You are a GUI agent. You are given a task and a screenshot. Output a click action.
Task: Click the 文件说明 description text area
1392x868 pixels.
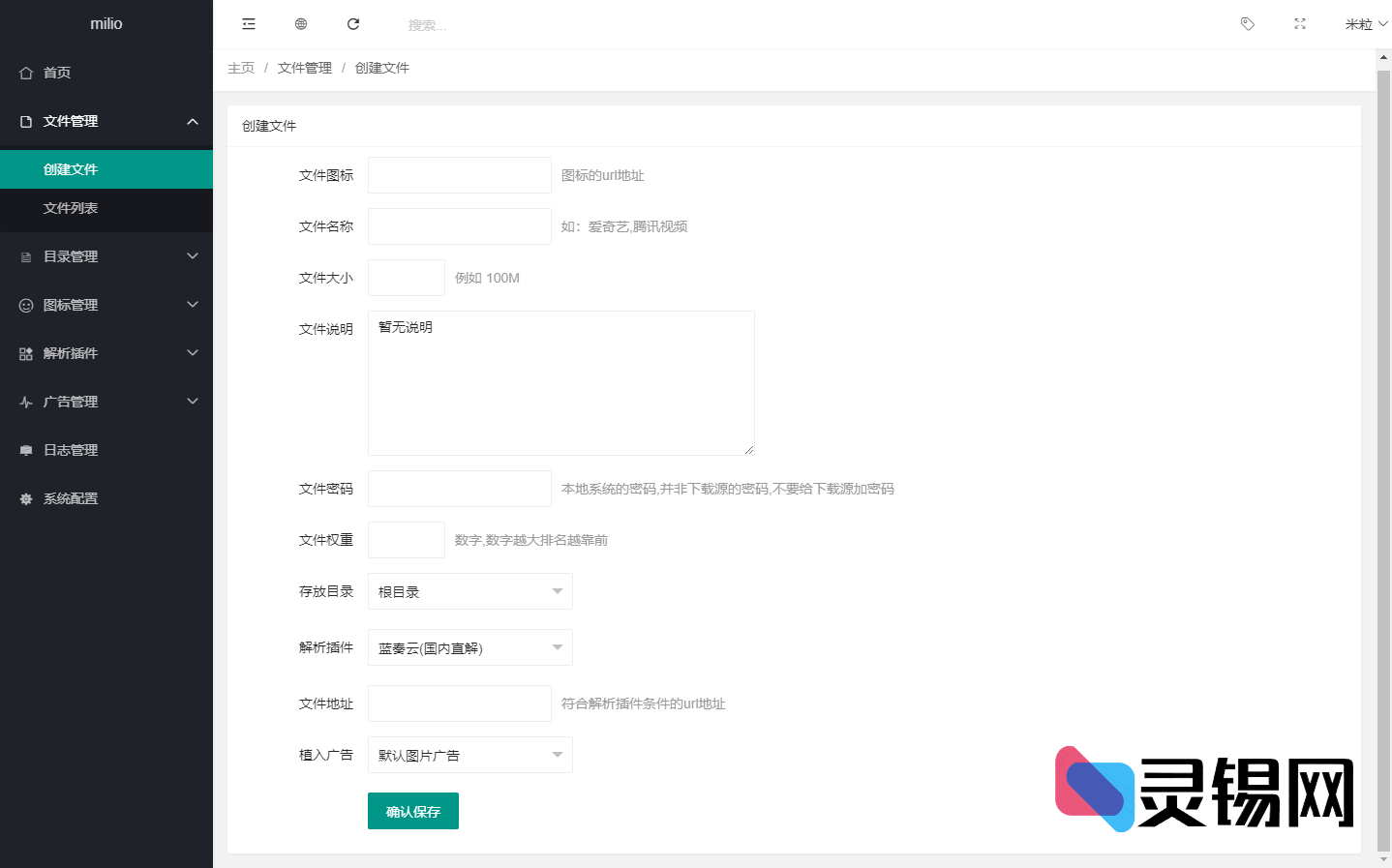(560, 382)
